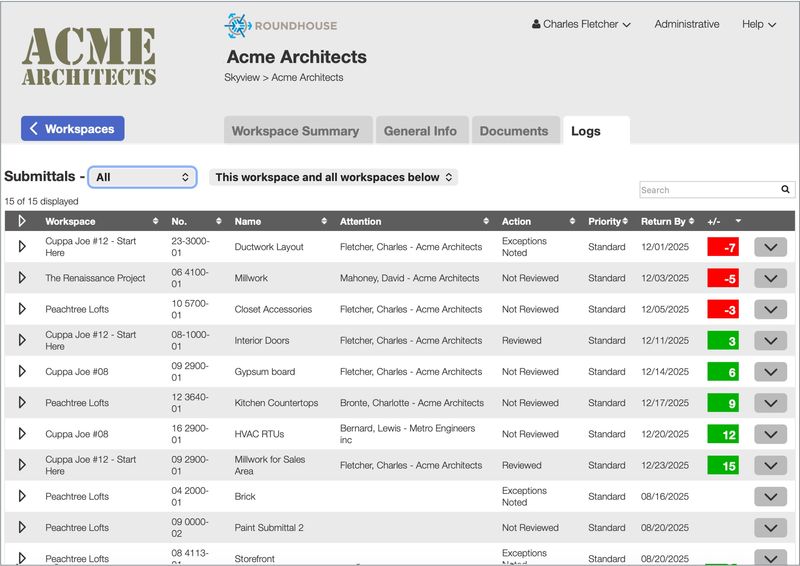
Task: Click the Ductwork Layout name cell
Action: pos(269,247)
